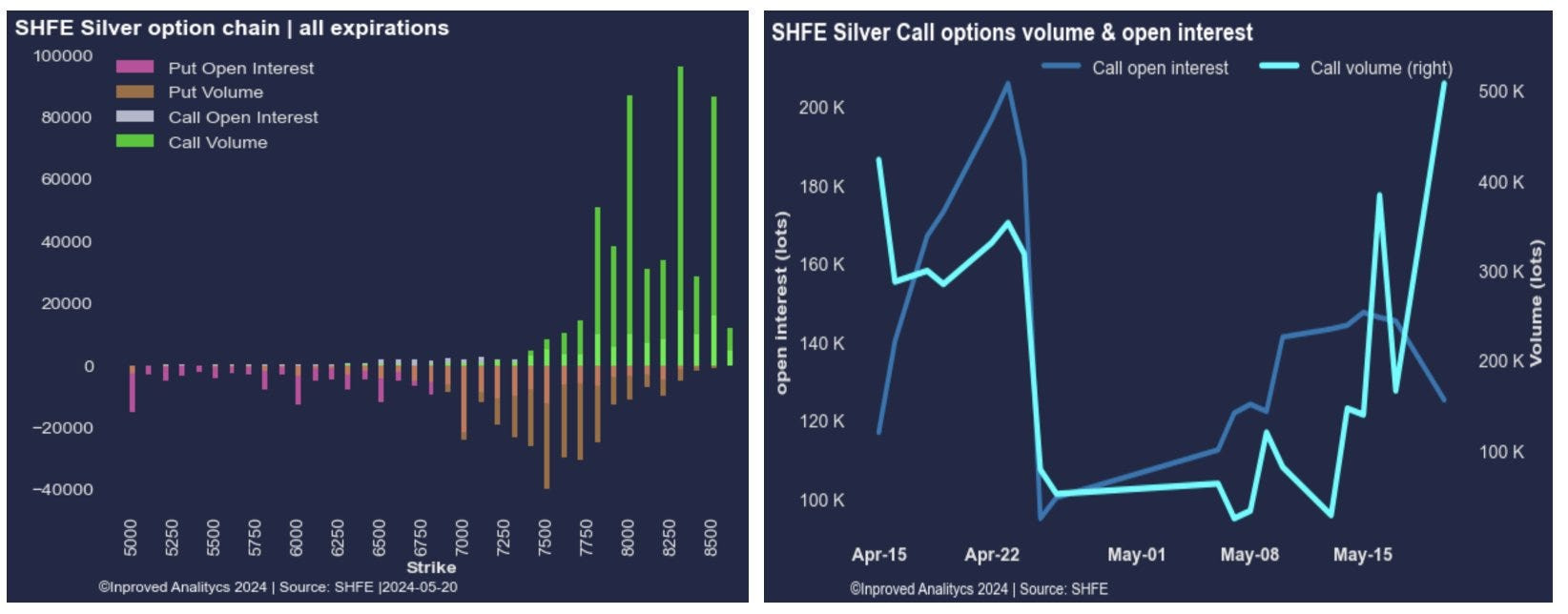Click the pink Put Open Interest legend swatch
The width and height of the screenshot is (1568, 614).
pyautogui.click(x=134, y=68)
